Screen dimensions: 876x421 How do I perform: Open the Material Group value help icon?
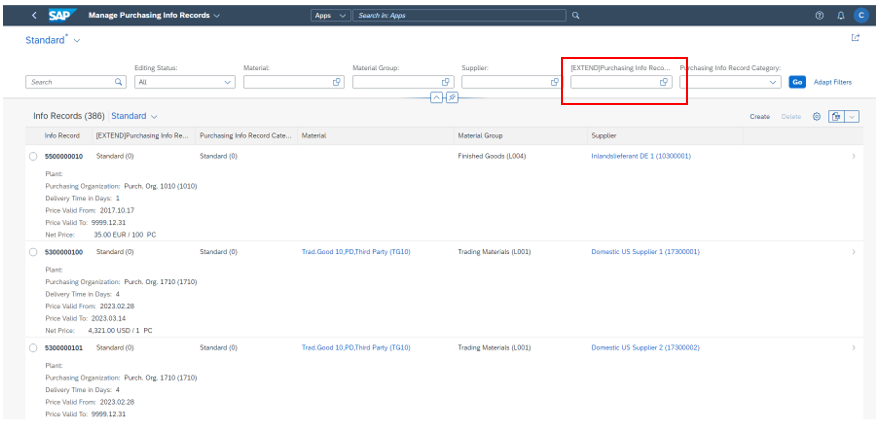click(446, 82)
